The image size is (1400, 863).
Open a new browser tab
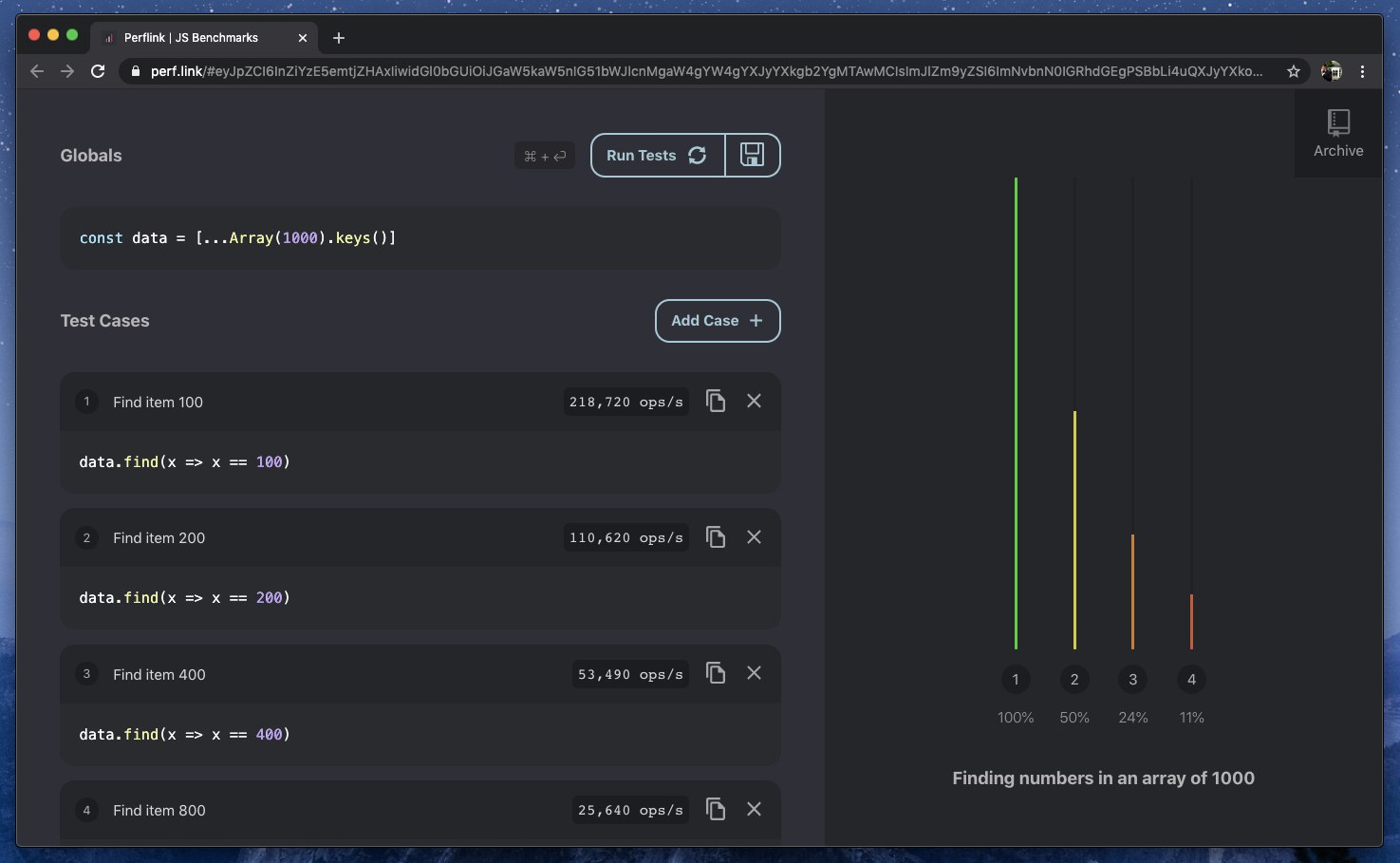(339, 38)
